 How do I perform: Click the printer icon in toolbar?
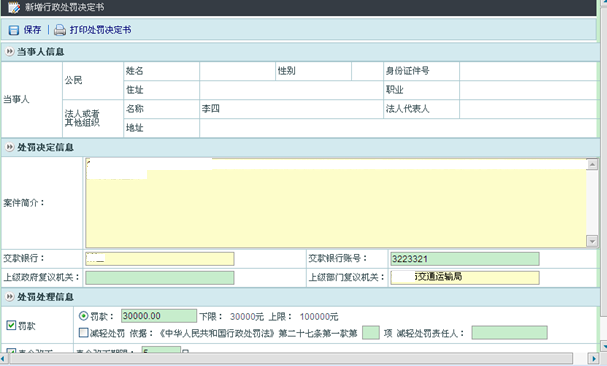pos(60,30)
